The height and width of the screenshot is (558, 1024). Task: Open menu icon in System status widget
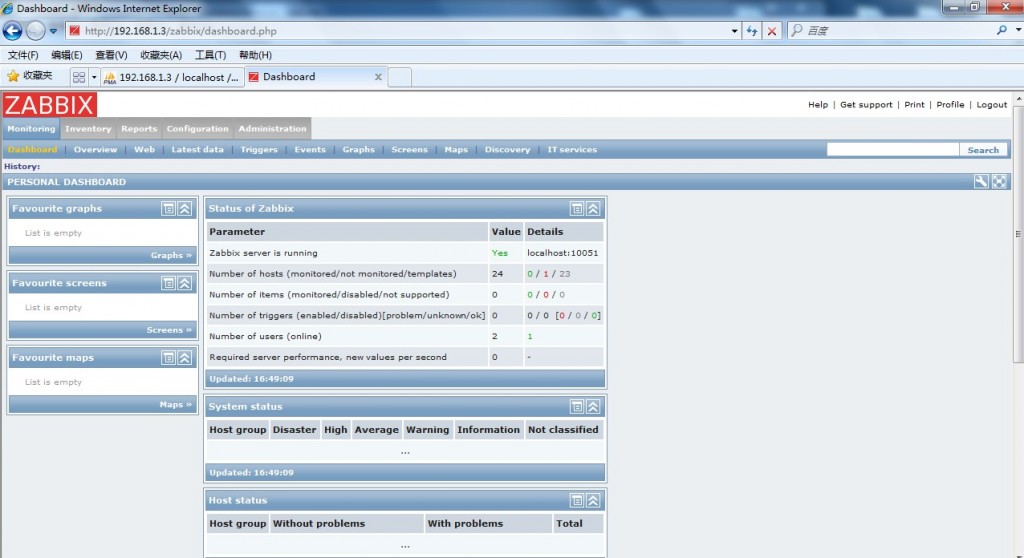pyautogui.click(x=577, y=406)
